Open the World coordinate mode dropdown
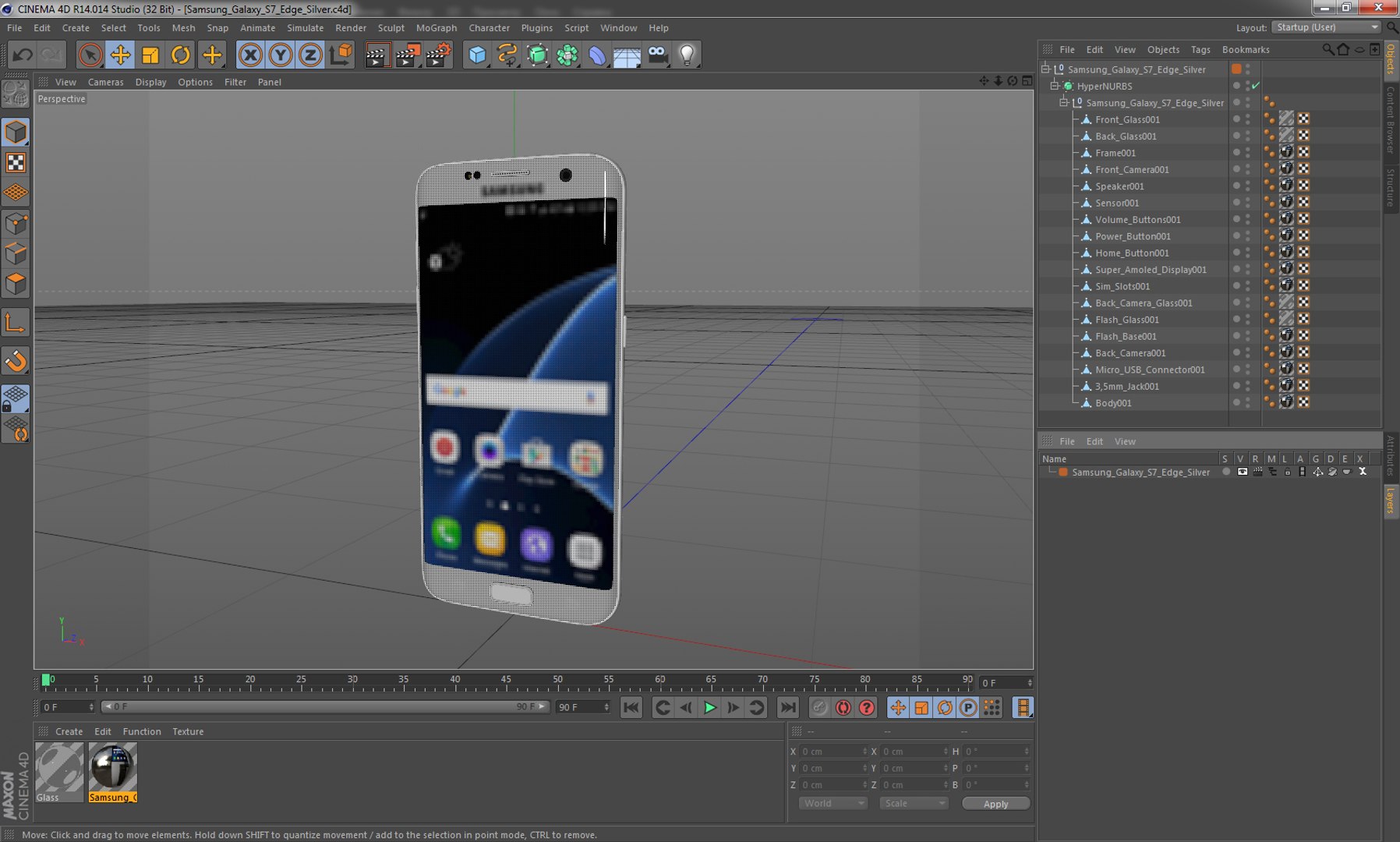 pyautogui.click(x=833, y=803)
